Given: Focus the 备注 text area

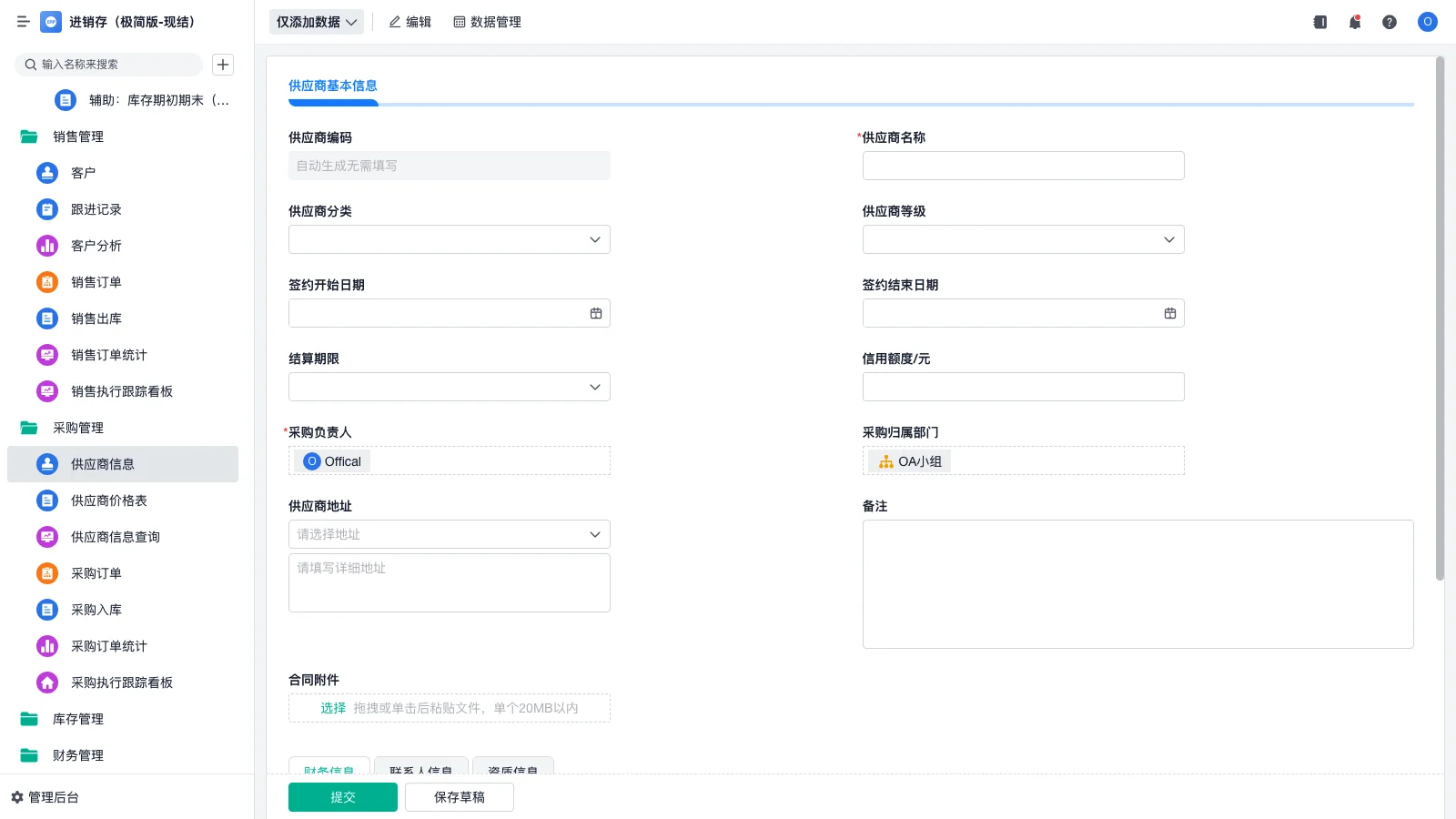Looking at the screenshot, I should (1138, 584).
